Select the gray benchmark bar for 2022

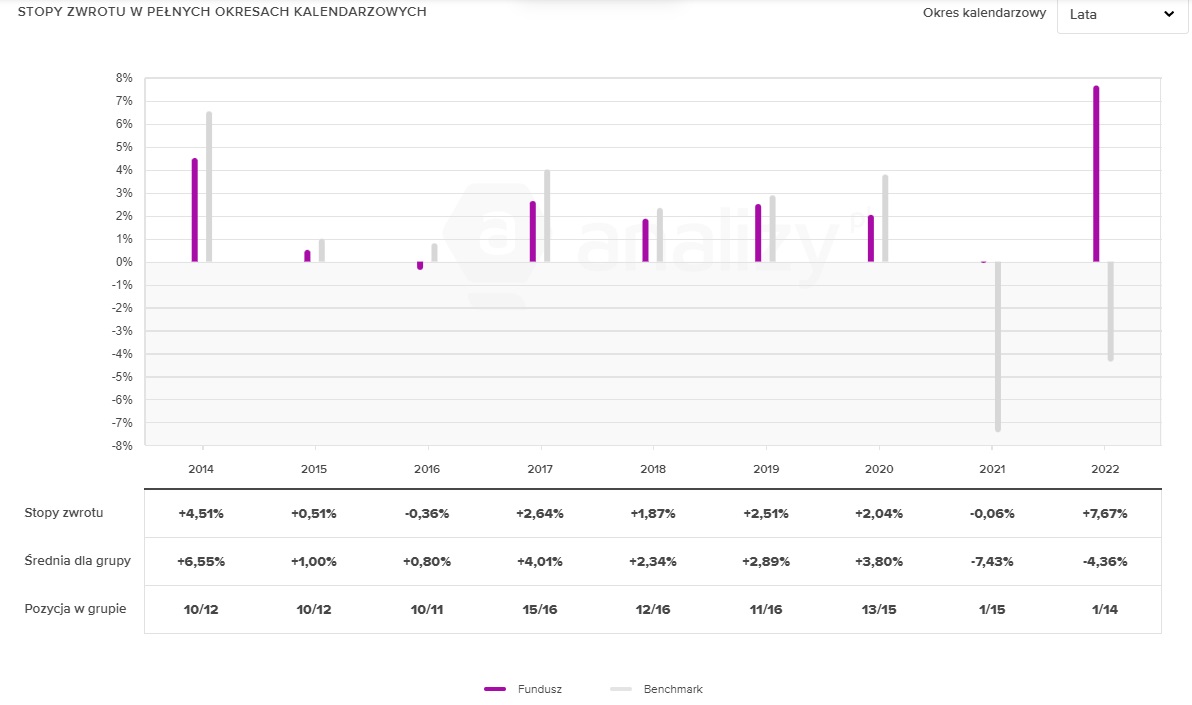1110,310
